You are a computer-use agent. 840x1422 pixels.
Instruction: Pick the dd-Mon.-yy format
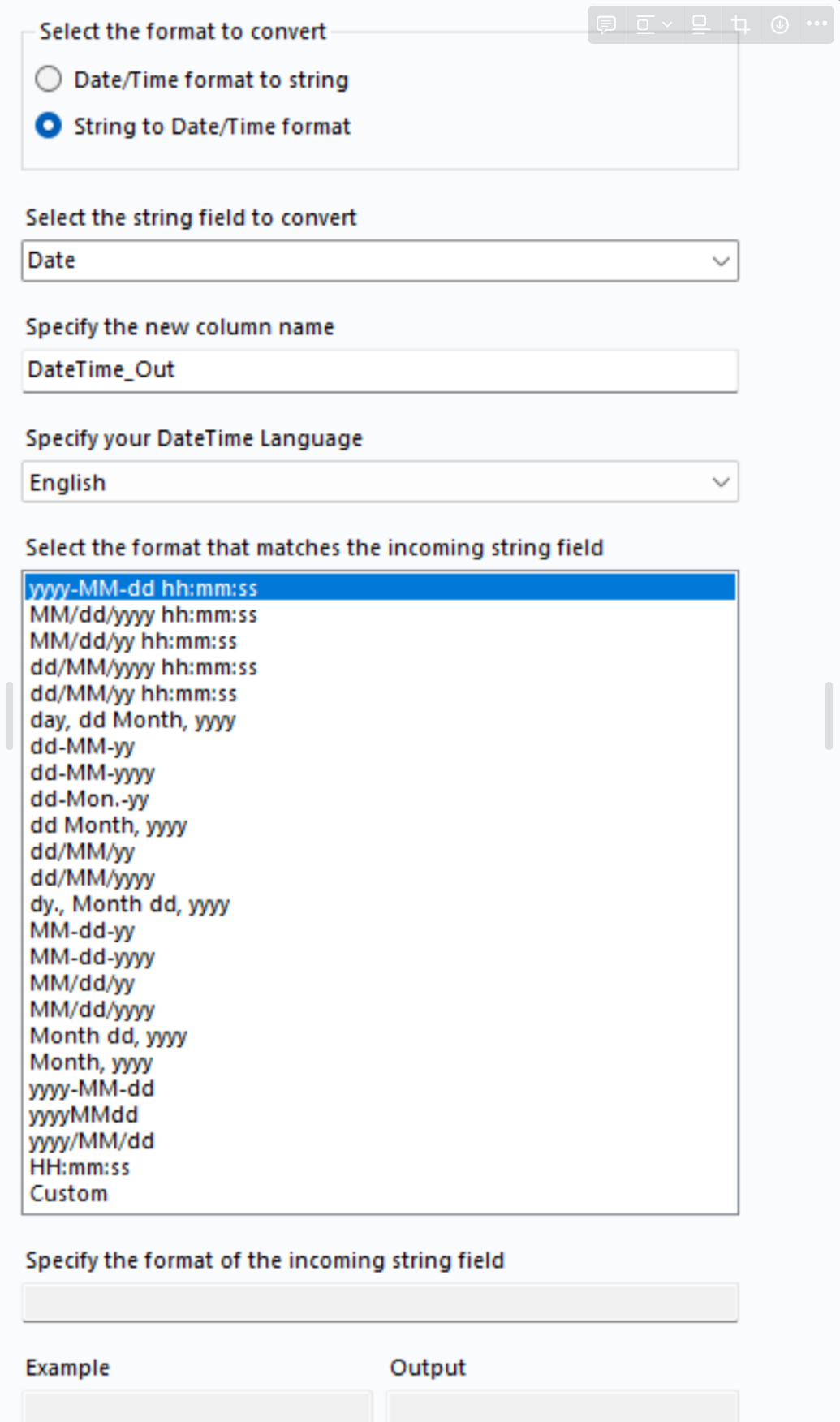coord(89,799)
